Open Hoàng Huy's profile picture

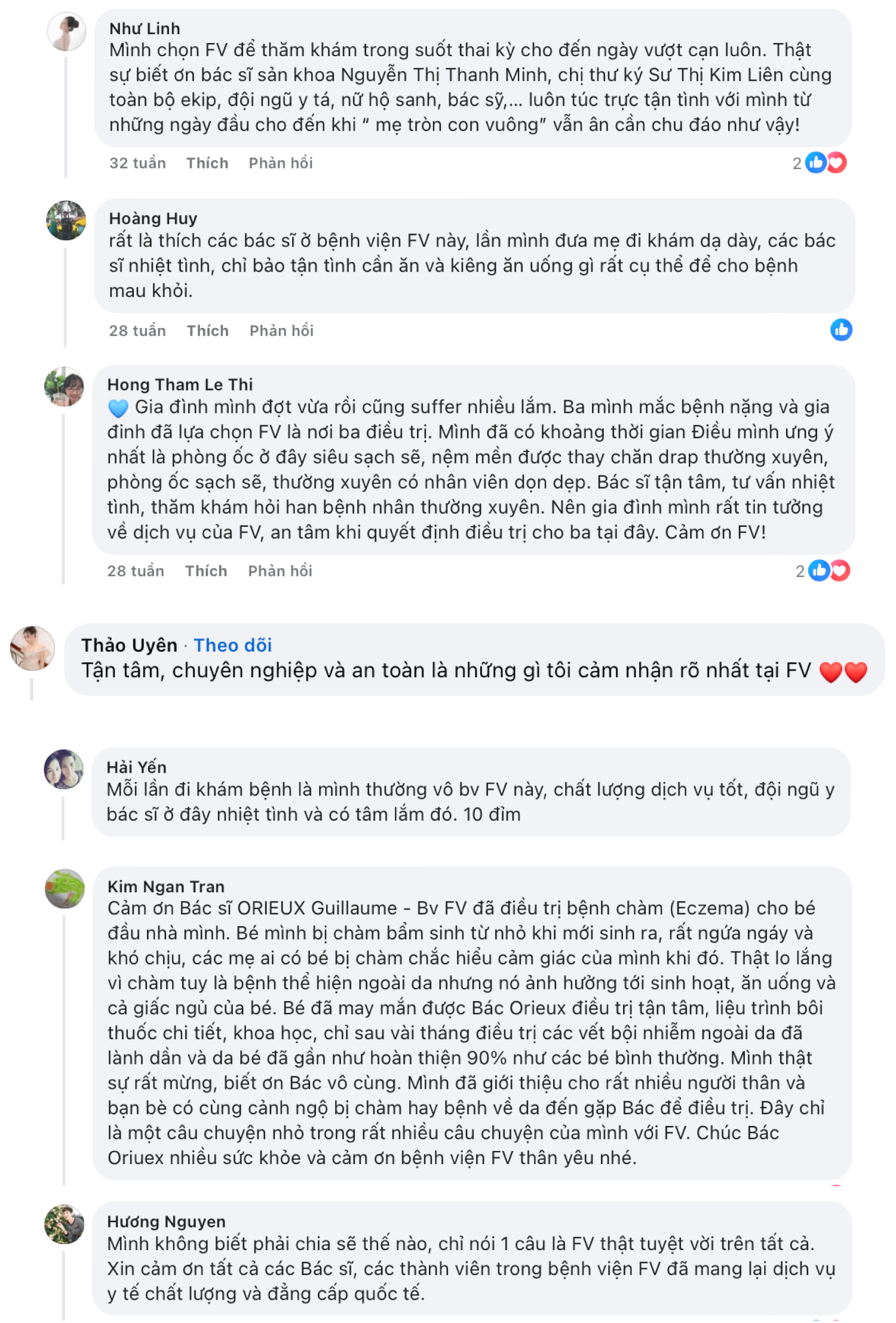(x=66, y=220)
